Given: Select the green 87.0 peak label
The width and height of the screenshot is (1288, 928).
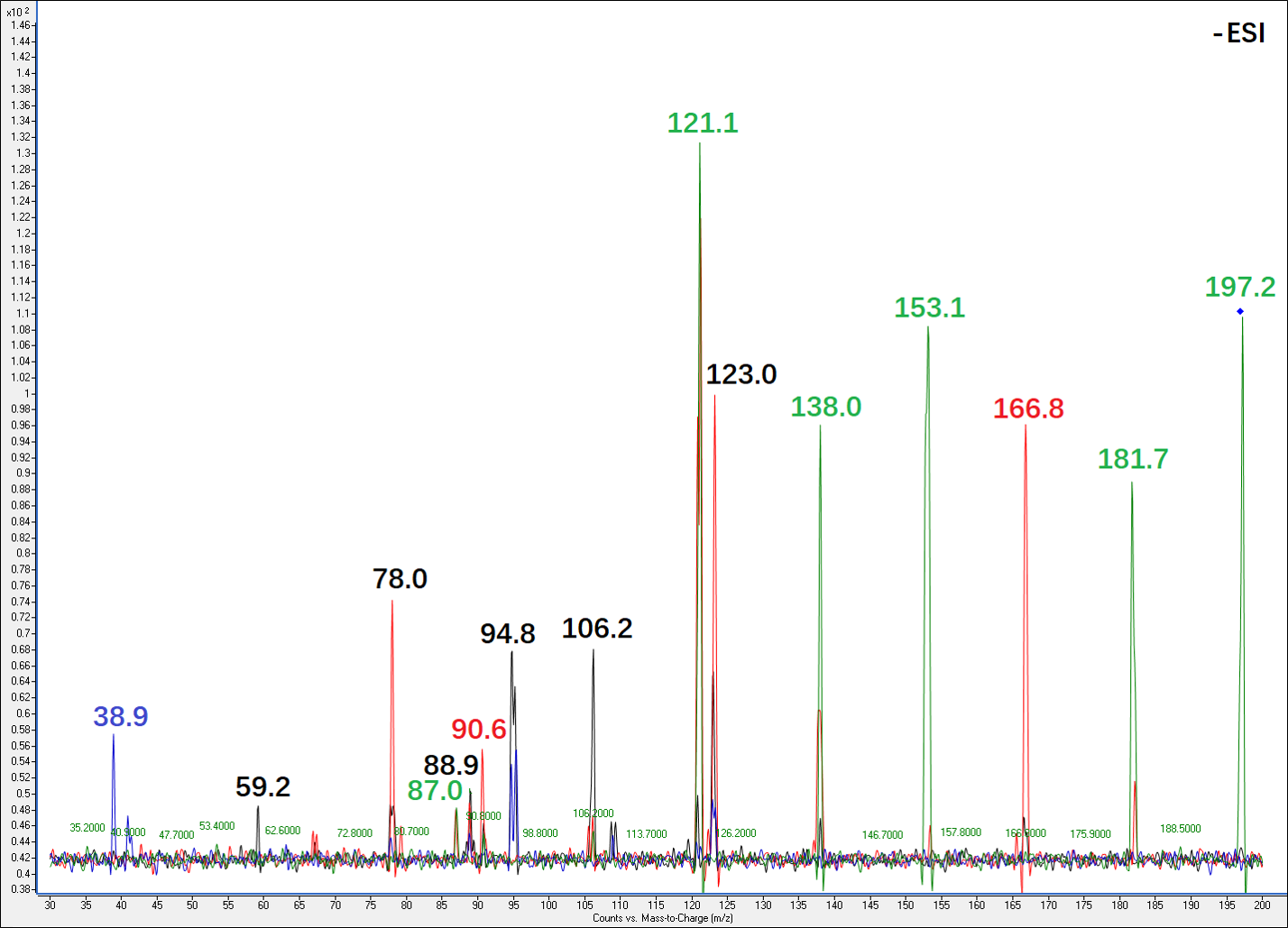Looking at the screenshot, I should 435,791.
